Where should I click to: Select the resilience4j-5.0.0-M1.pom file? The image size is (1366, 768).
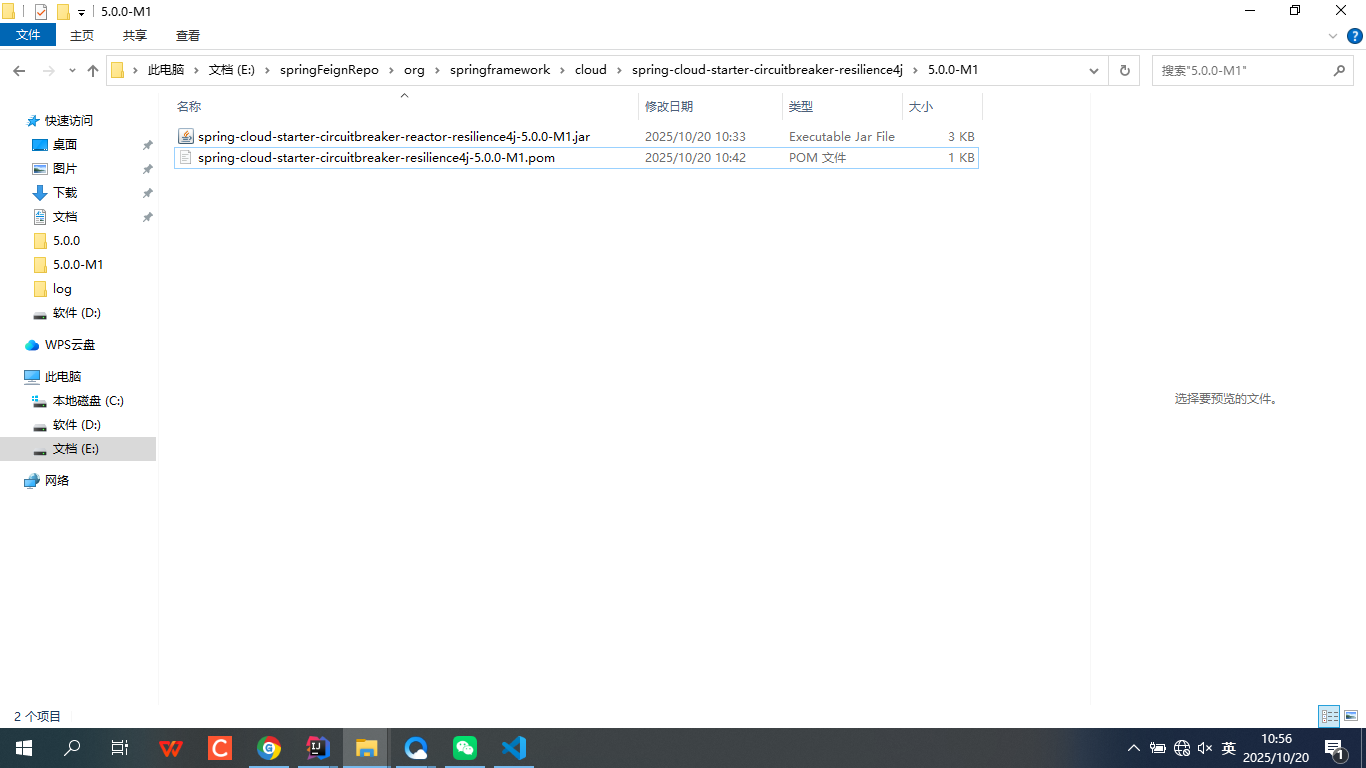376,157
